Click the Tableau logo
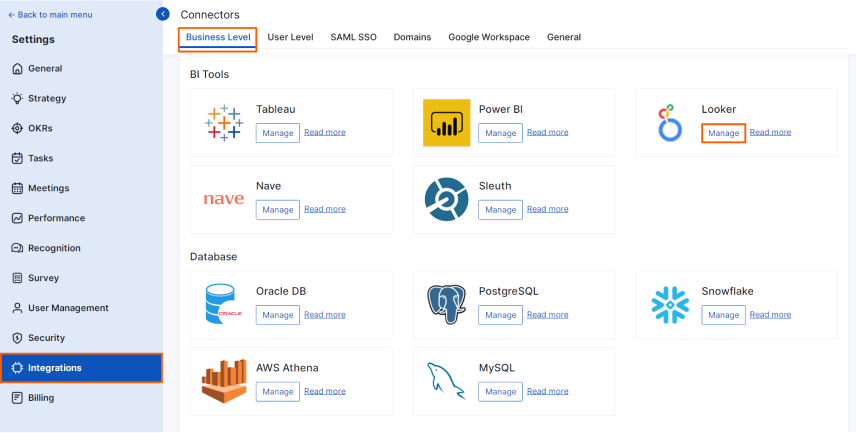This screenshot has width=856, height=433. coord(223,123)
